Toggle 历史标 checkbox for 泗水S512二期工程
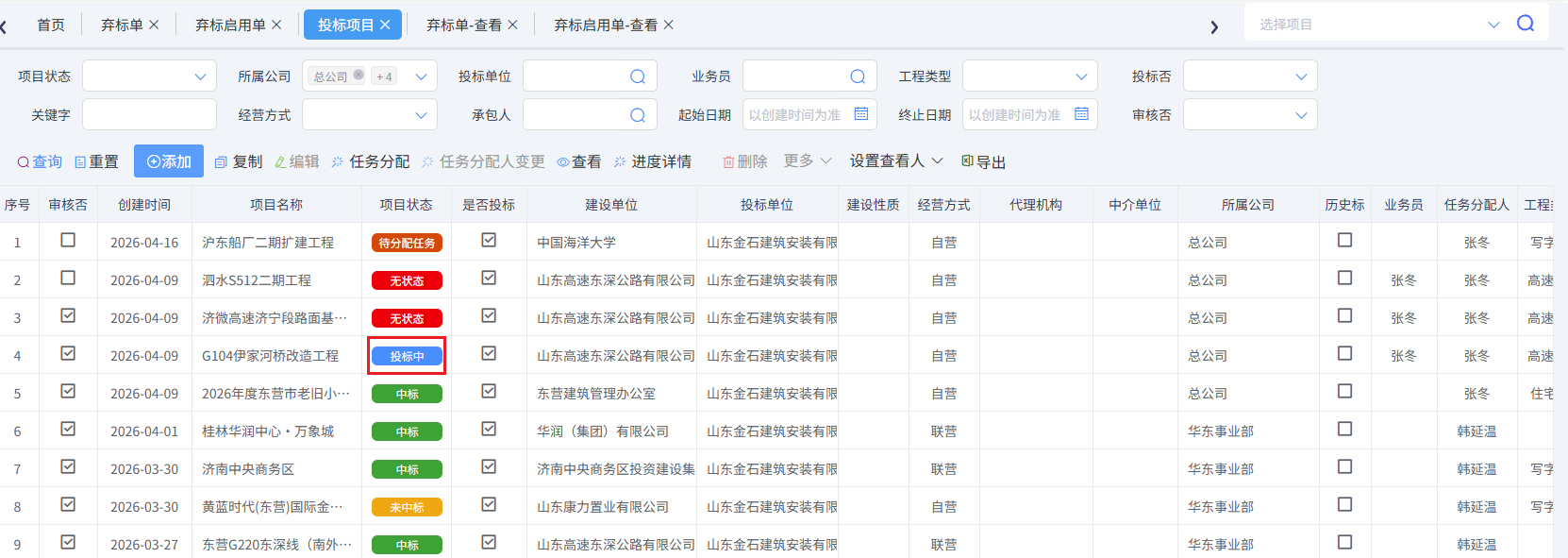This screenshot has width=1568, height=558. tap(1344, 278)
